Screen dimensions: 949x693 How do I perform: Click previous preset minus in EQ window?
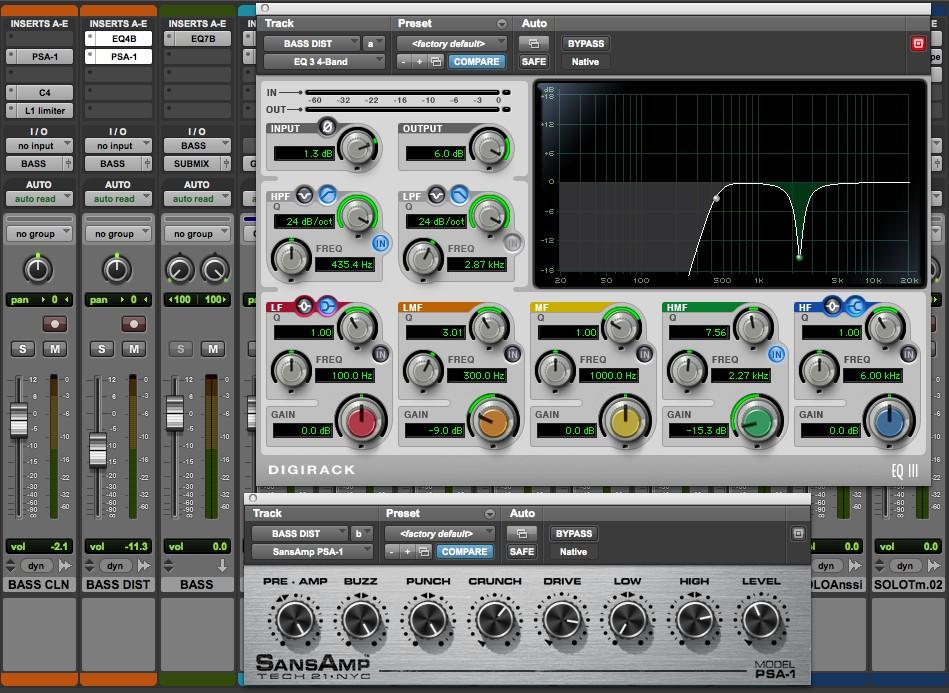pyautogui.click(x=404, y=62)
